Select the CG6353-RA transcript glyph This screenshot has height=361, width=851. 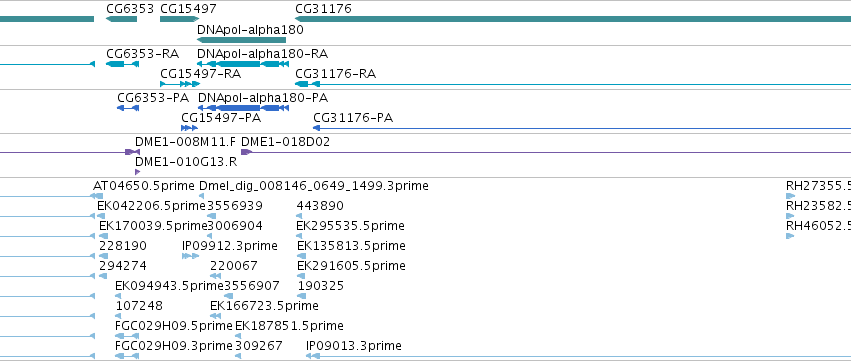coord(123,64)
